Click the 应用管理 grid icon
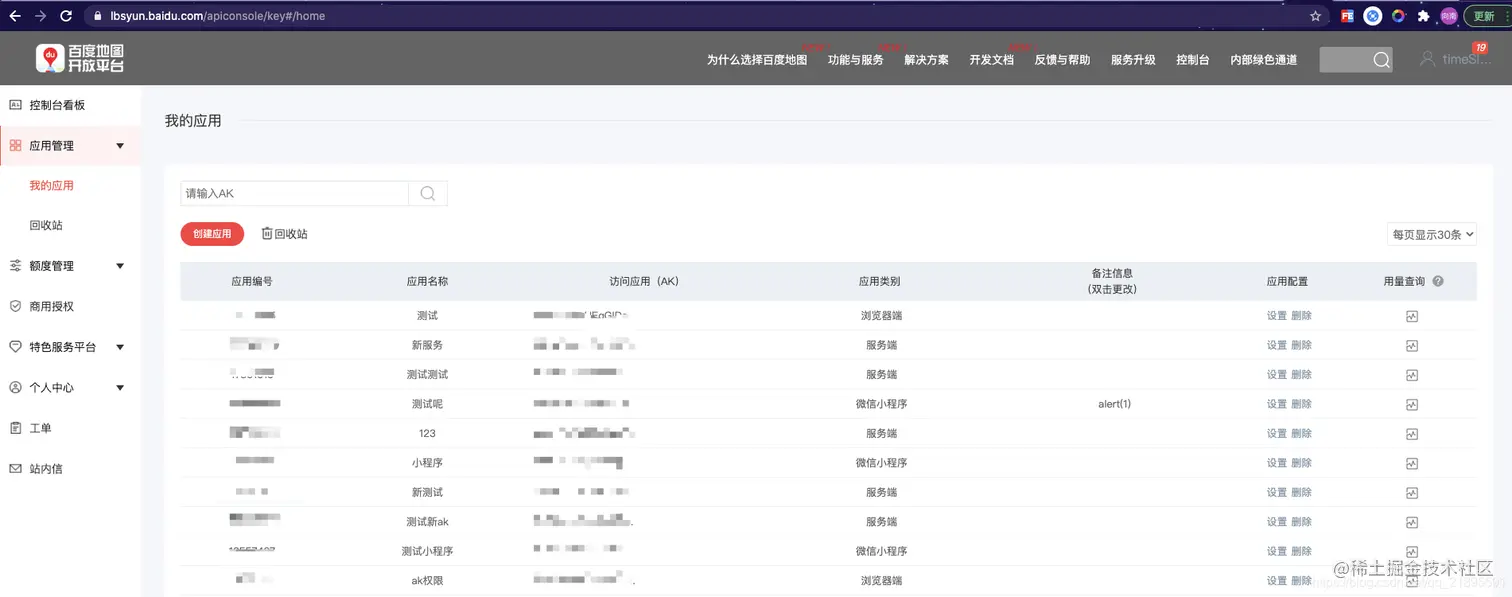 coord(15,145)
